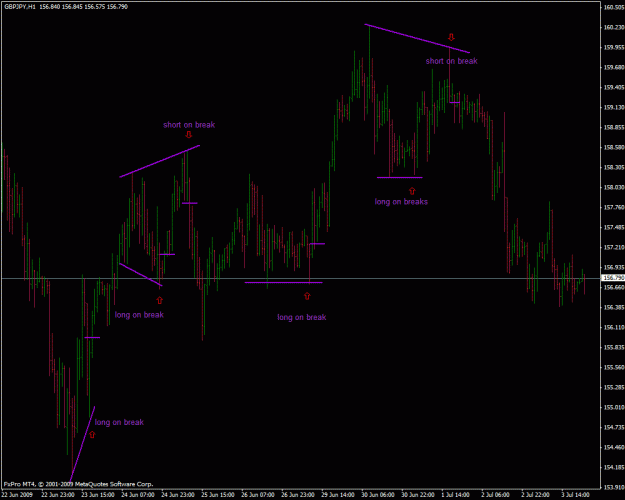Image resolution: width=625 pixels, height=500 pixels.
Task: Click the 154.735 price axis label
Action: pyautogui.click(x=614, y=427)
